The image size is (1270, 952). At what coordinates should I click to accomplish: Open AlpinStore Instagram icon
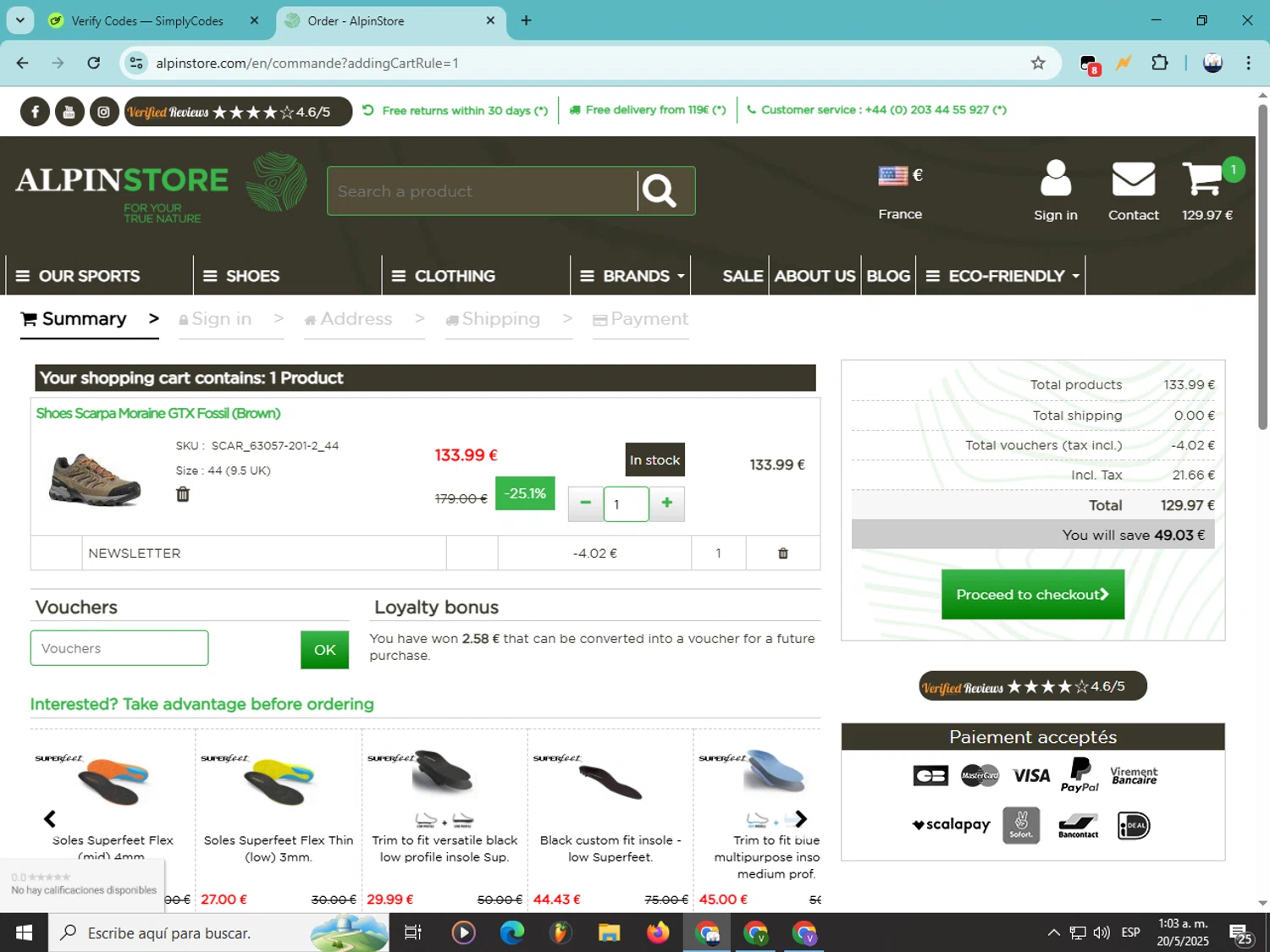104,112
